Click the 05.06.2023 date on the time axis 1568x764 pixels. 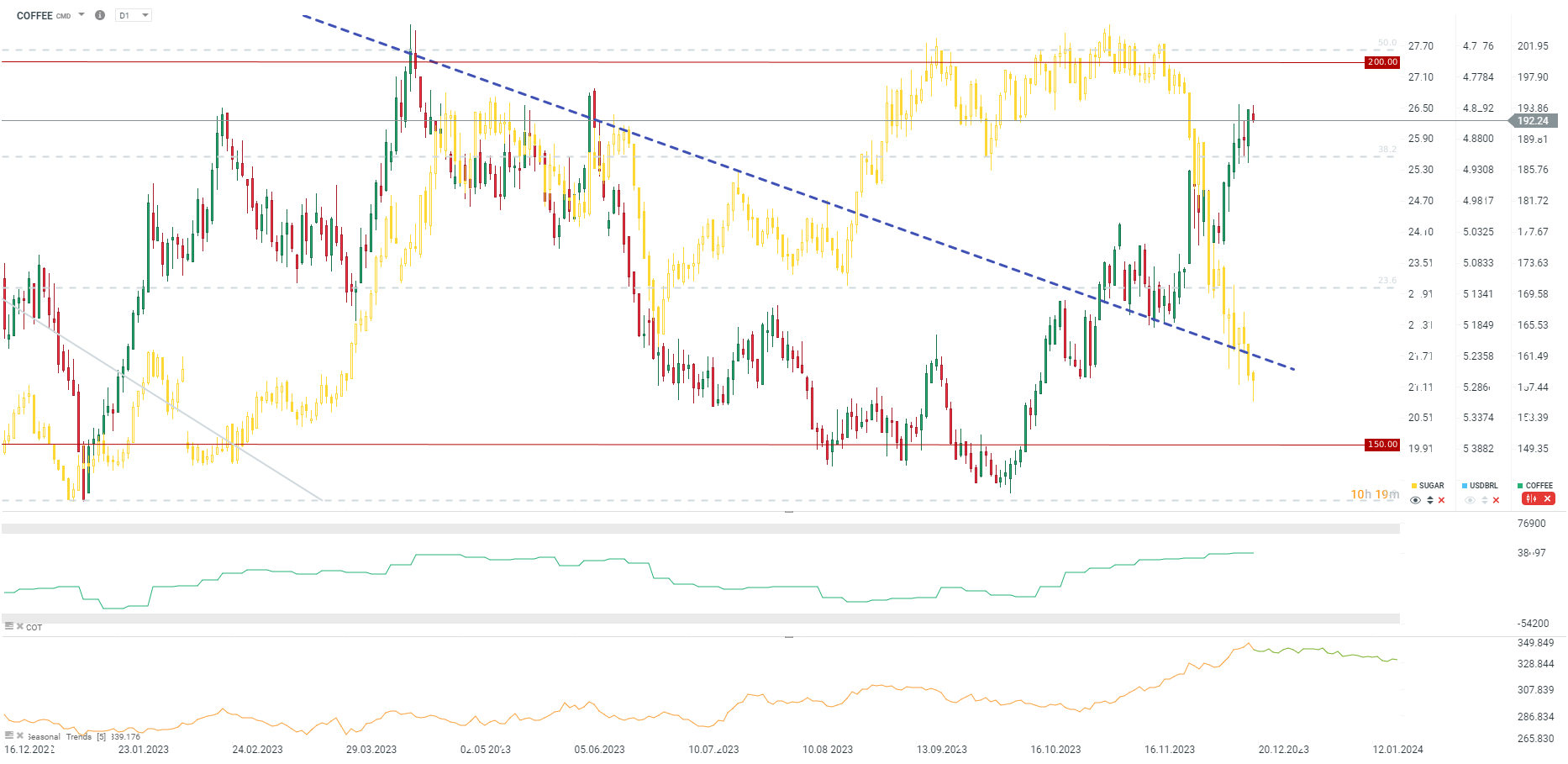pyautogui.click(x=600, y=750)
